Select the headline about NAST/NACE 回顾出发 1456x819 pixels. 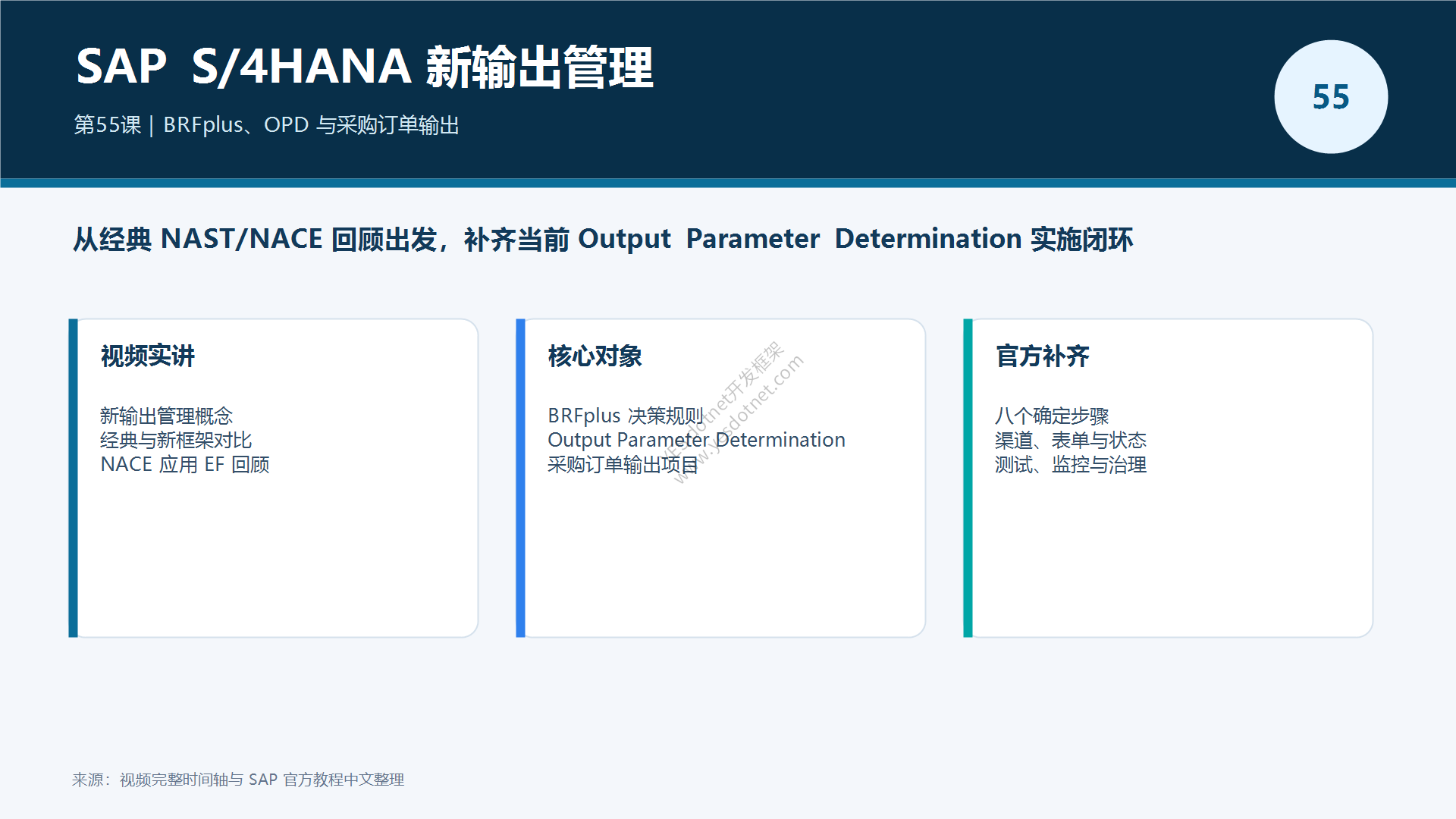pos(603,240)
